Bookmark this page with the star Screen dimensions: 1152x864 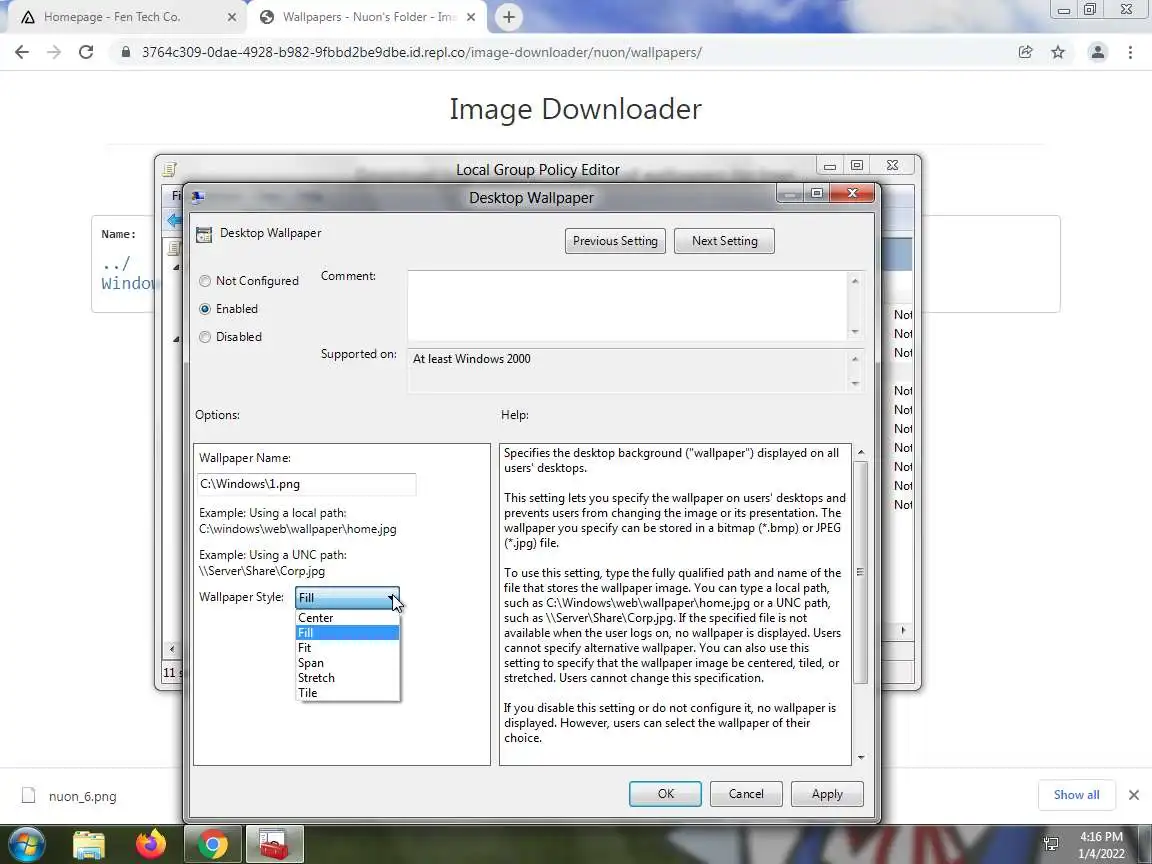tap(1058, 52)
